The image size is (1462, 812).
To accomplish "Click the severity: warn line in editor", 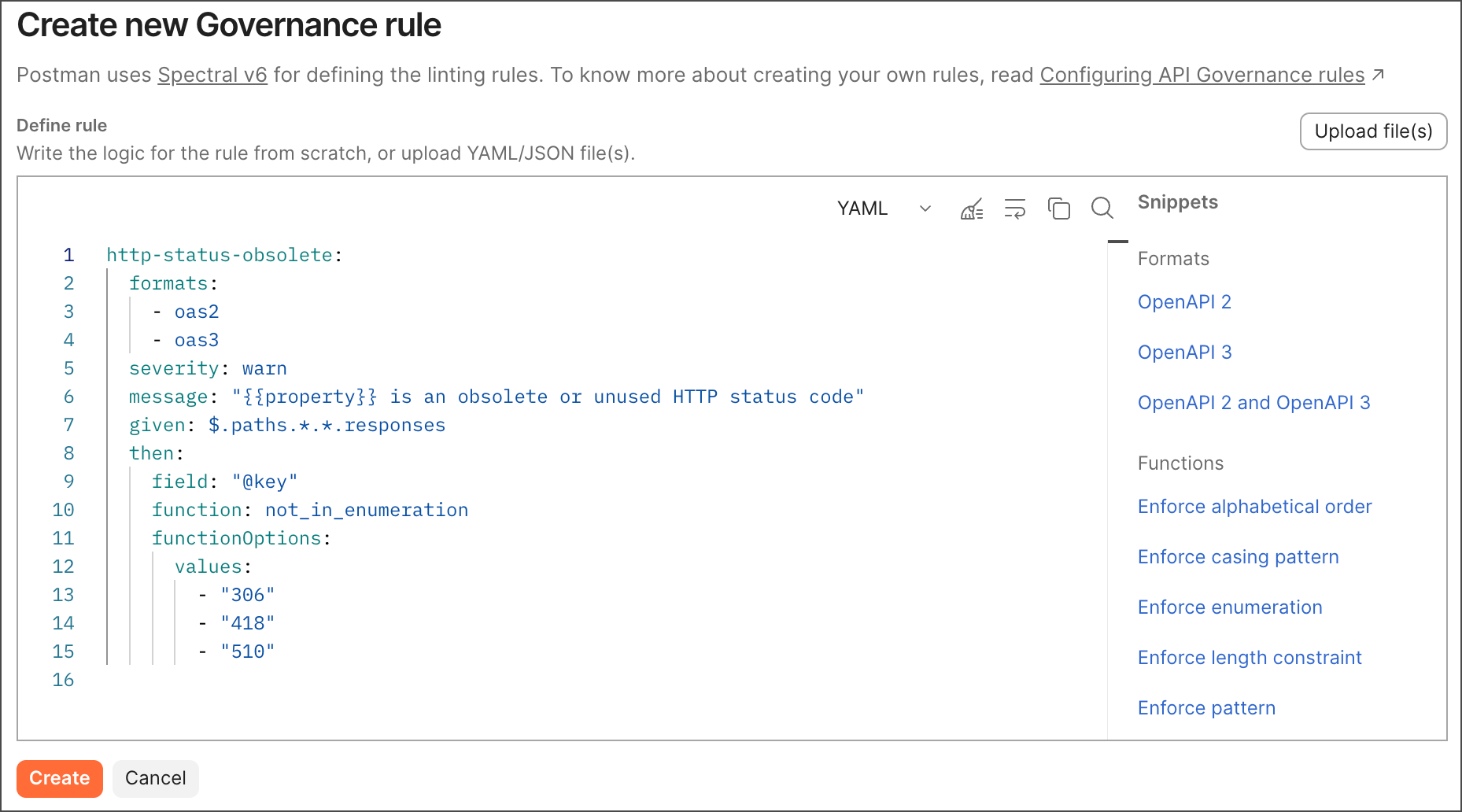I will point(208,368).
